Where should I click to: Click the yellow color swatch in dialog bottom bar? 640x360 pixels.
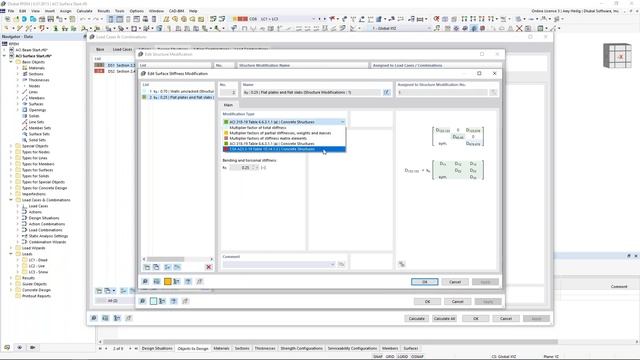click(167, 281)
